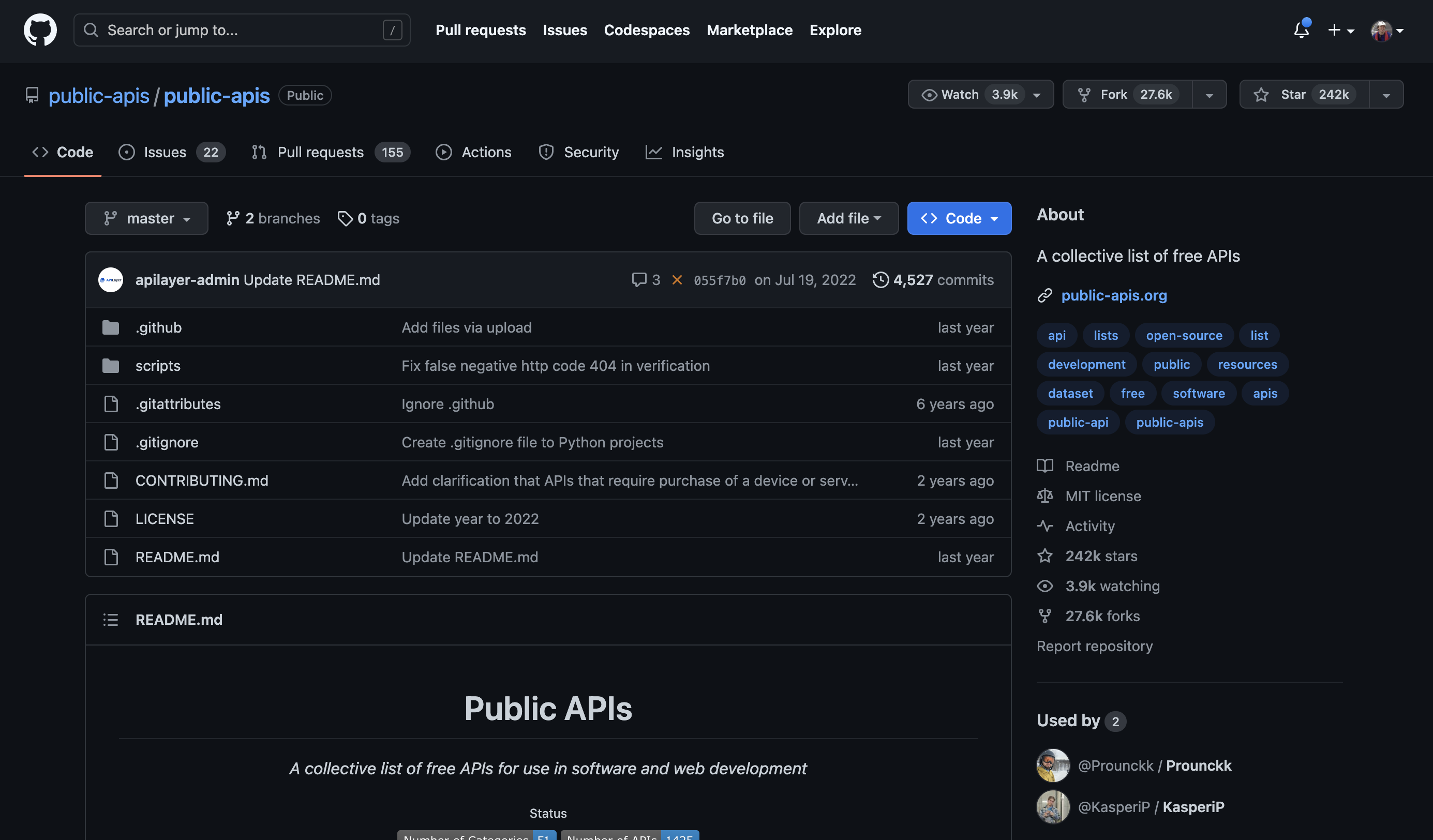1433x840 pixels.
Task: Select the public-api topic tag
Action: 1078,422
